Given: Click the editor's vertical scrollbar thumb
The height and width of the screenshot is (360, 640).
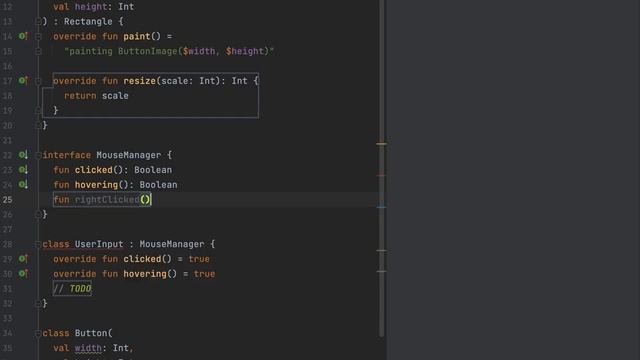Looking at the screenshot, I should (x=382, y=167).
